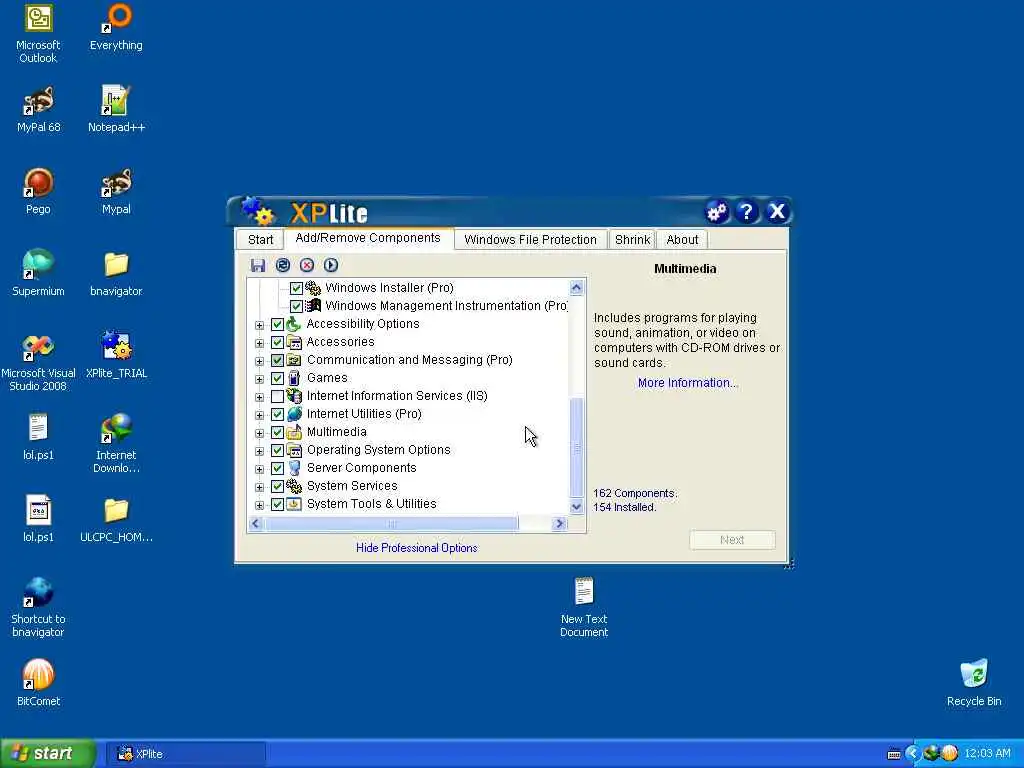Expand Internet Information Services (IIS) node
The image size is (1024, 768).
(x=259, y=397)
